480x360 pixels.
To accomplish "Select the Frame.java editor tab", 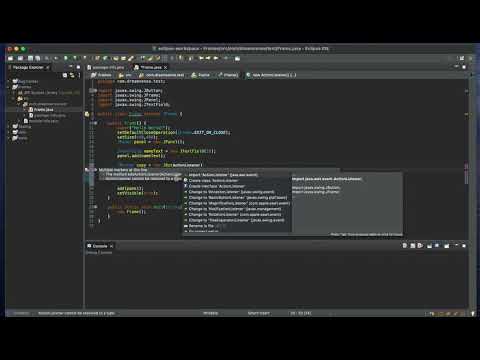I will tap(150, 67).
